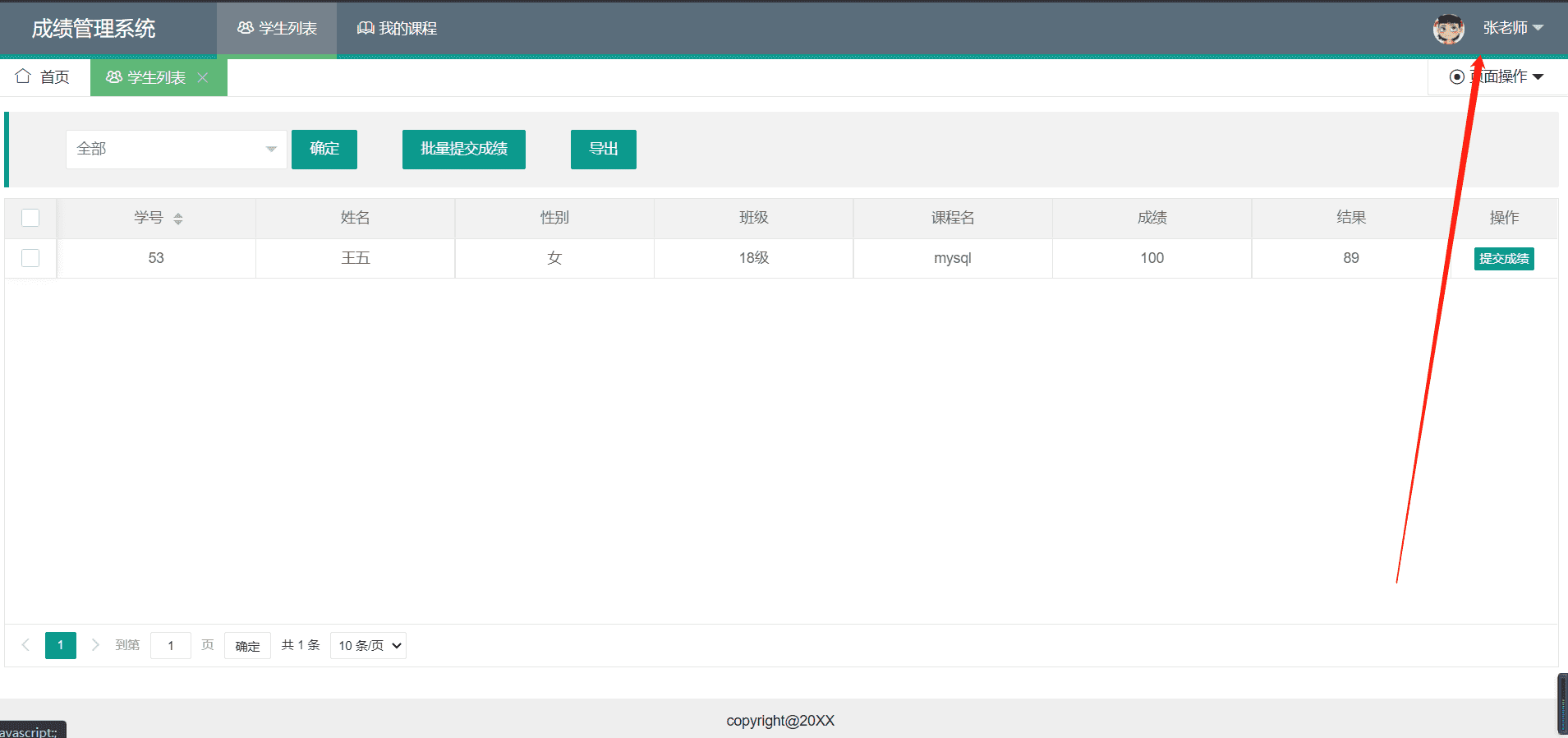This screenshot has height=738, width=1568.
Task: Click 提交成绩 for 王五
Action: click(x=1504, y=259)
